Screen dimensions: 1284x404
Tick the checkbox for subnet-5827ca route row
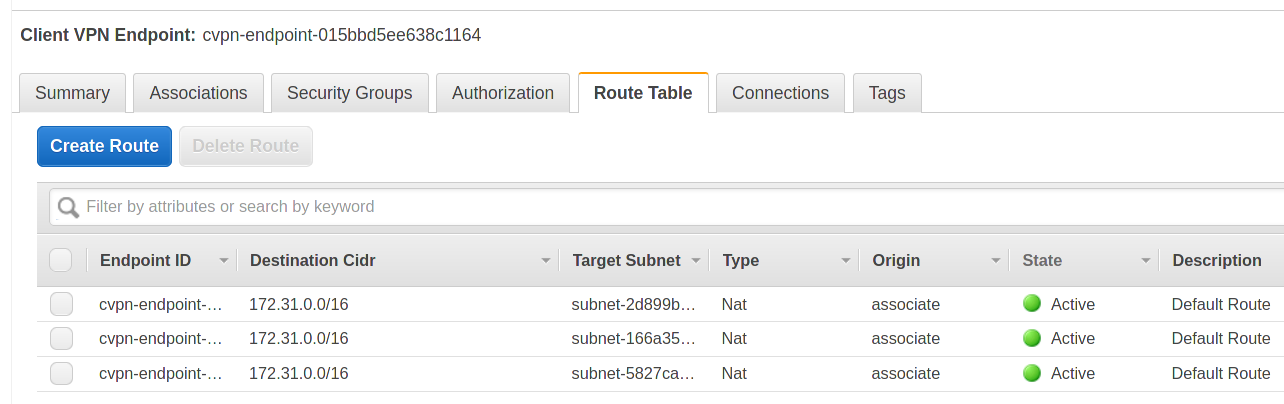[x=61, y=374]
